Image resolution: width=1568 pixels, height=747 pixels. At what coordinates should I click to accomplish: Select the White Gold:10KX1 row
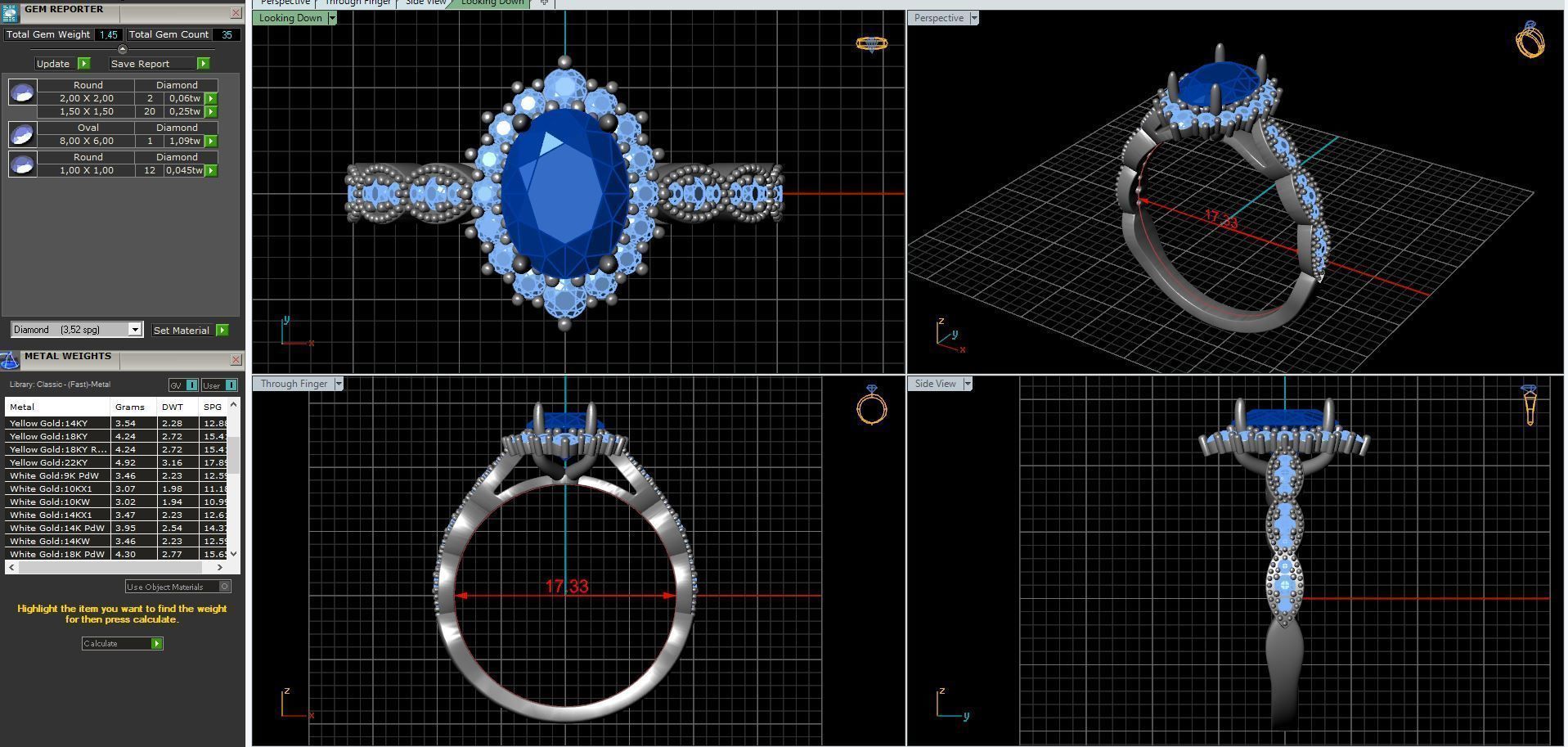tap(116, 488)
